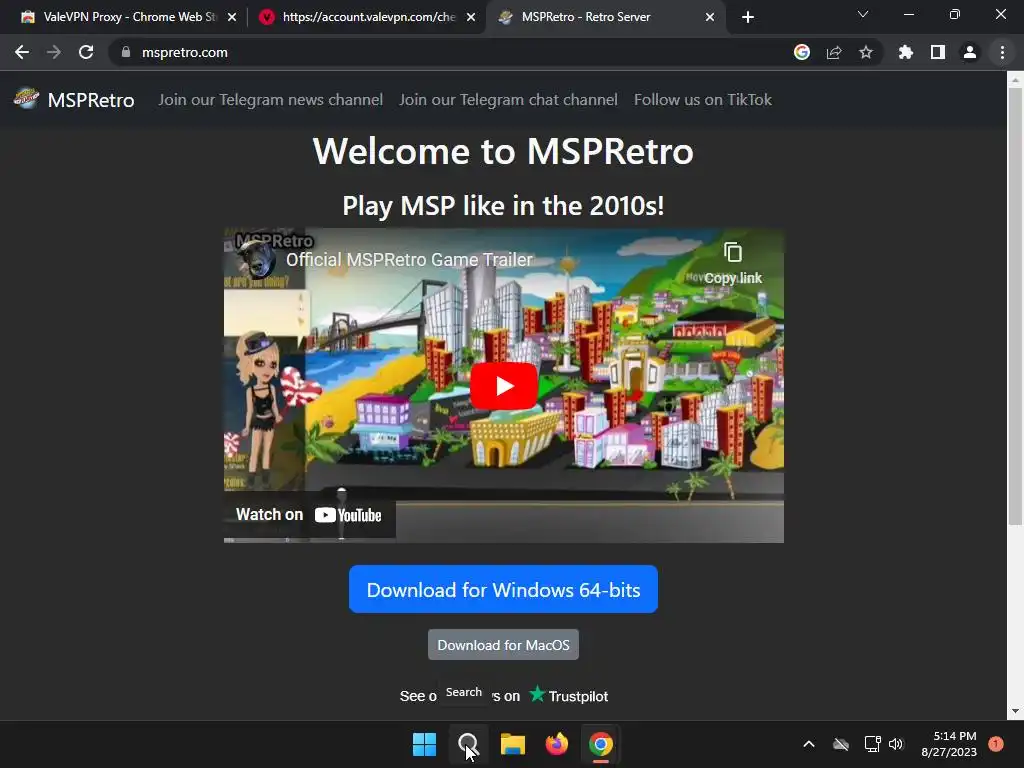1024x768 pixels.
Task: View site info via lock icon
Action: (126, 52)
